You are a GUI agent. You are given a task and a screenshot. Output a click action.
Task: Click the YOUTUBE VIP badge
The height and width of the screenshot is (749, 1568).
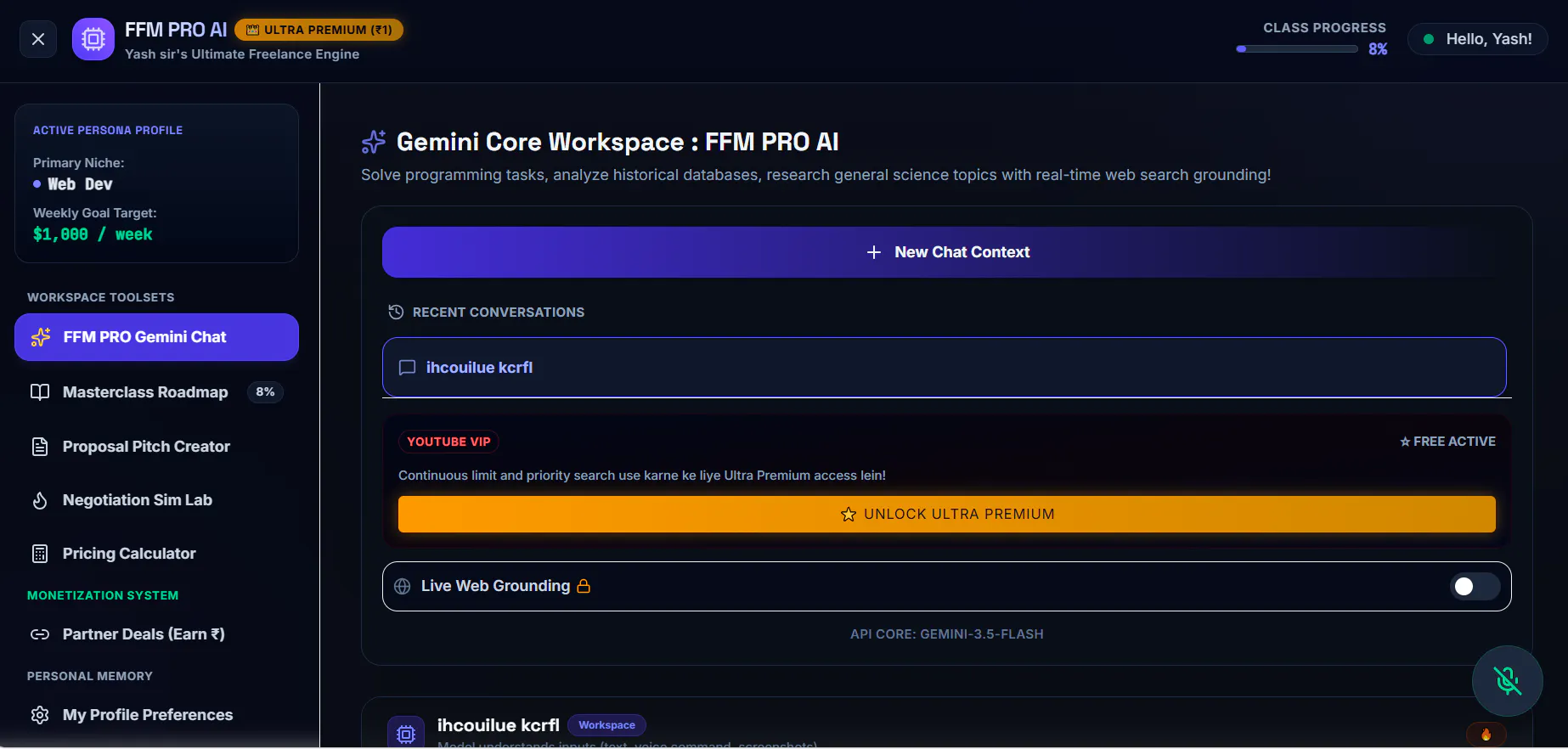click(x=448, y=442)
